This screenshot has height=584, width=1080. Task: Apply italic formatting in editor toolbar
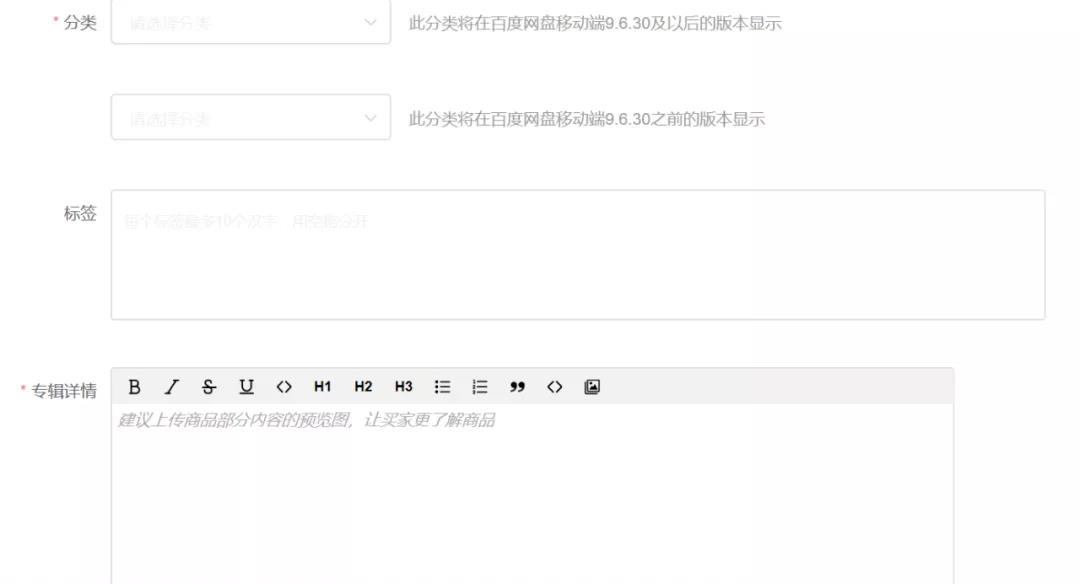(172, 387)
